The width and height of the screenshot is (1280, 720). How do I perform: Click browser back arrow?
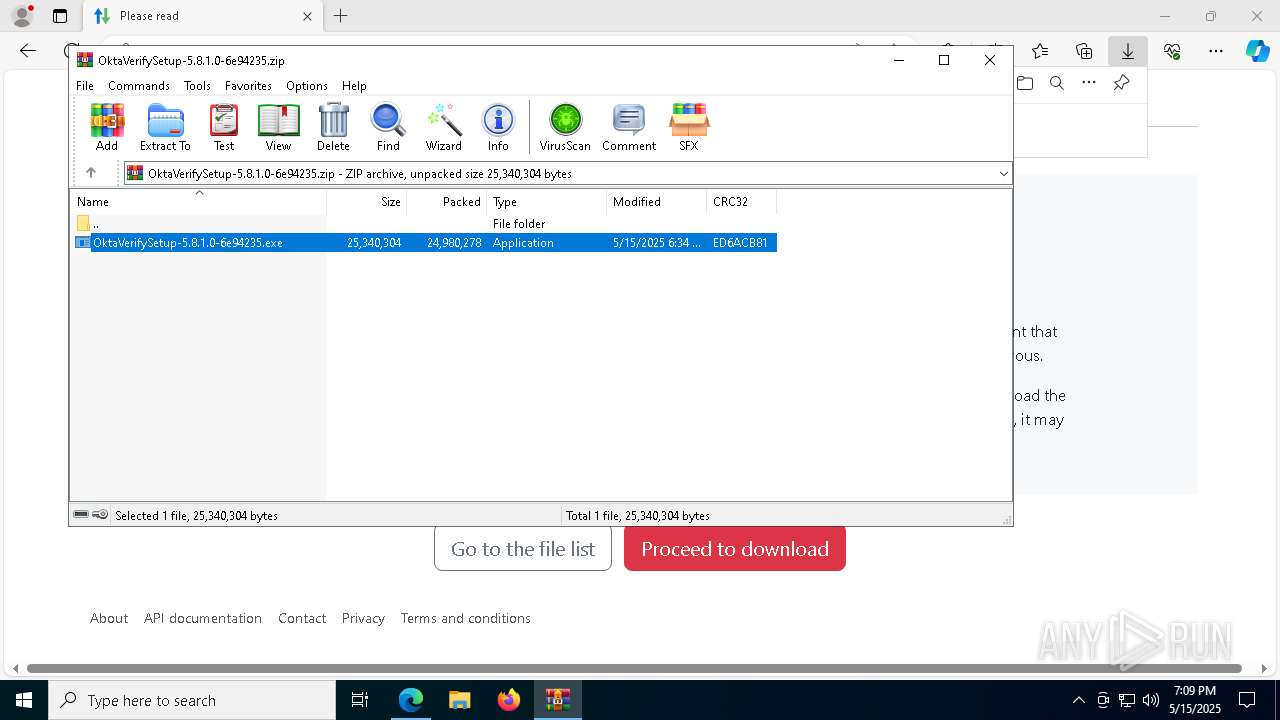point(28,51)
